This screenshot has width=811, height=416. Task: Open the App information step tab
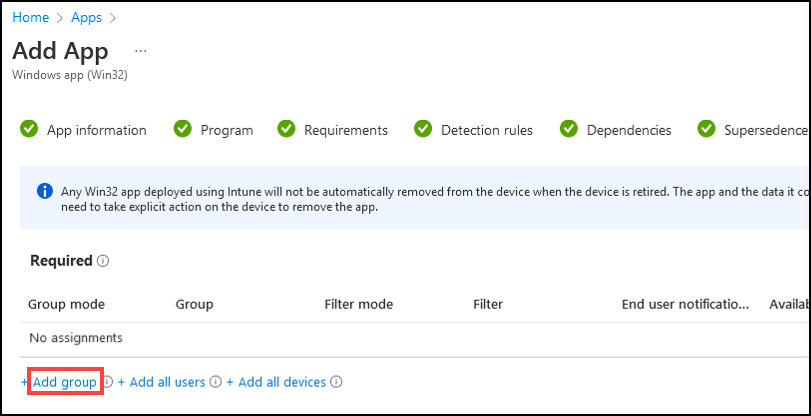coord(97,130)
